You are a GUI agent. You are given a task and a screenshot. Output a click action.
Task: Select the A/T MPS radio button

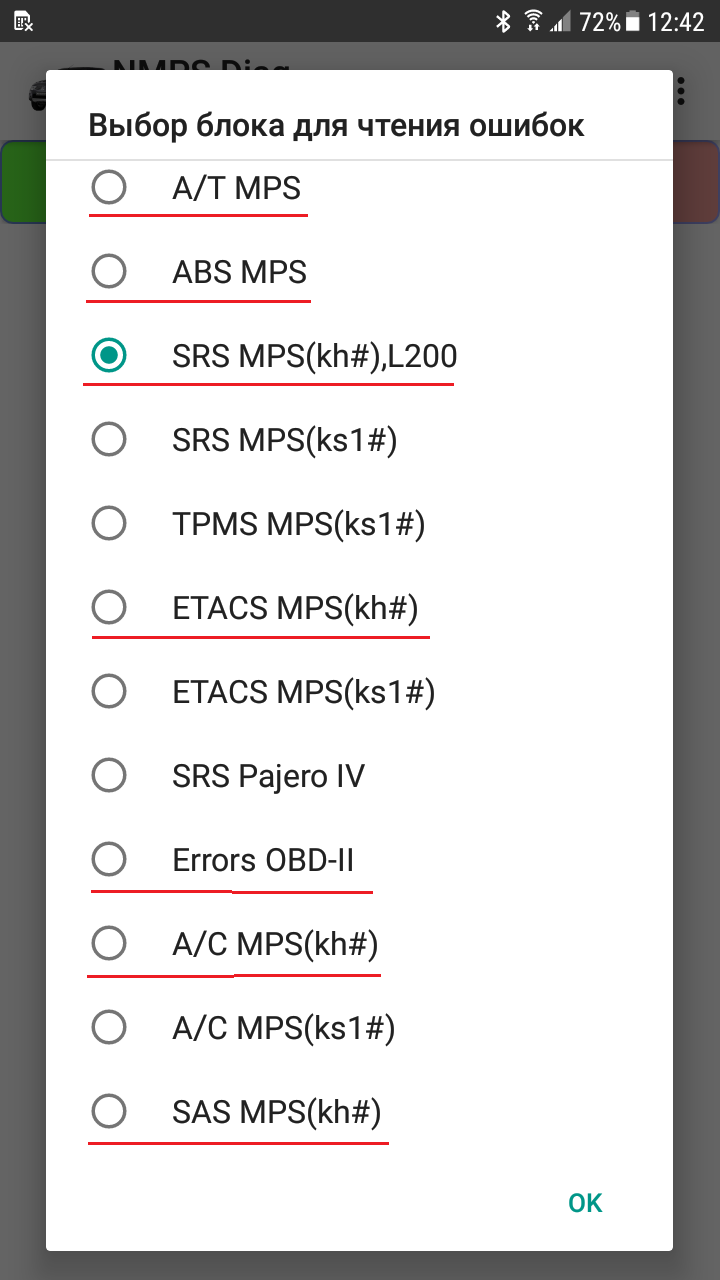109,187
